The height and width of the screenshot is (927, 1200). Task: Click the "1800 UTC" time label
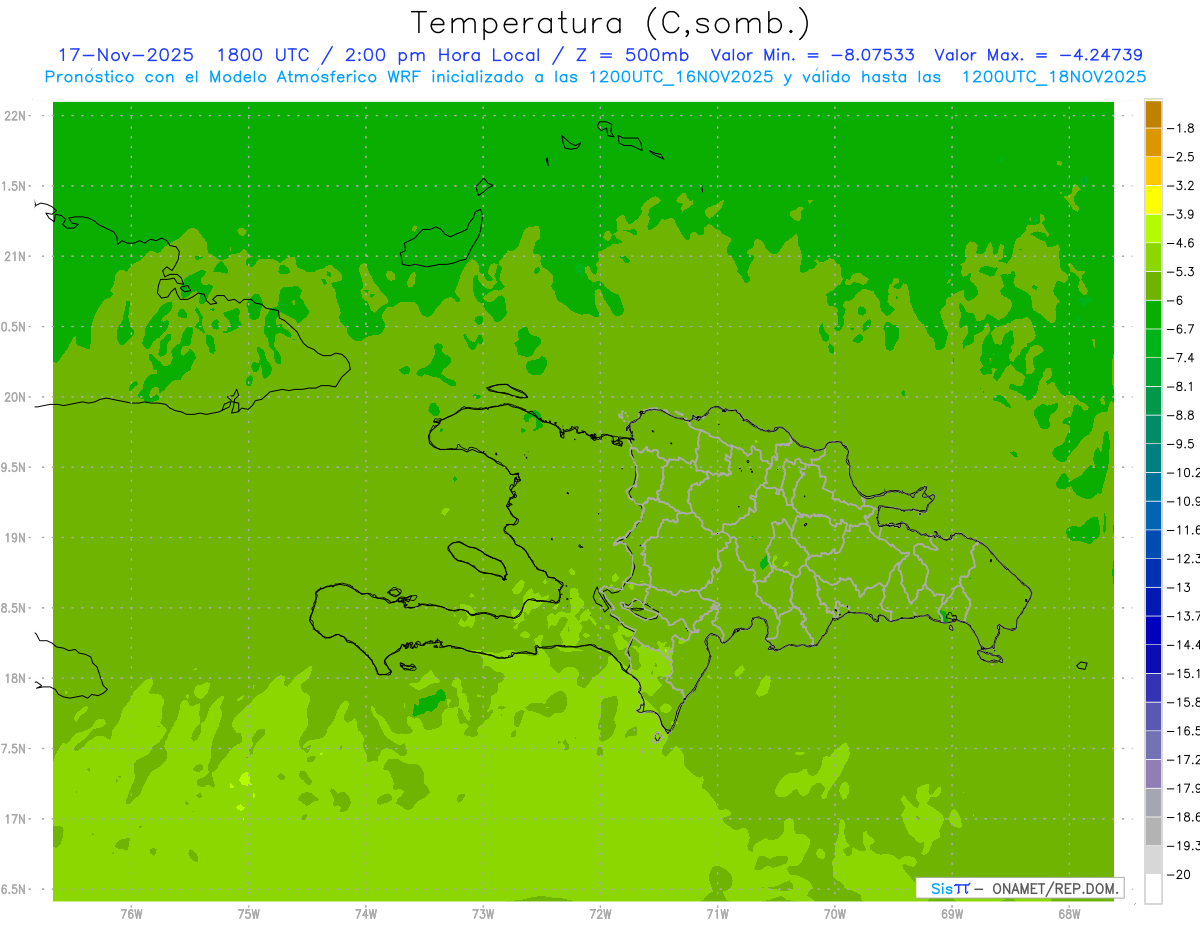point(263,55)
